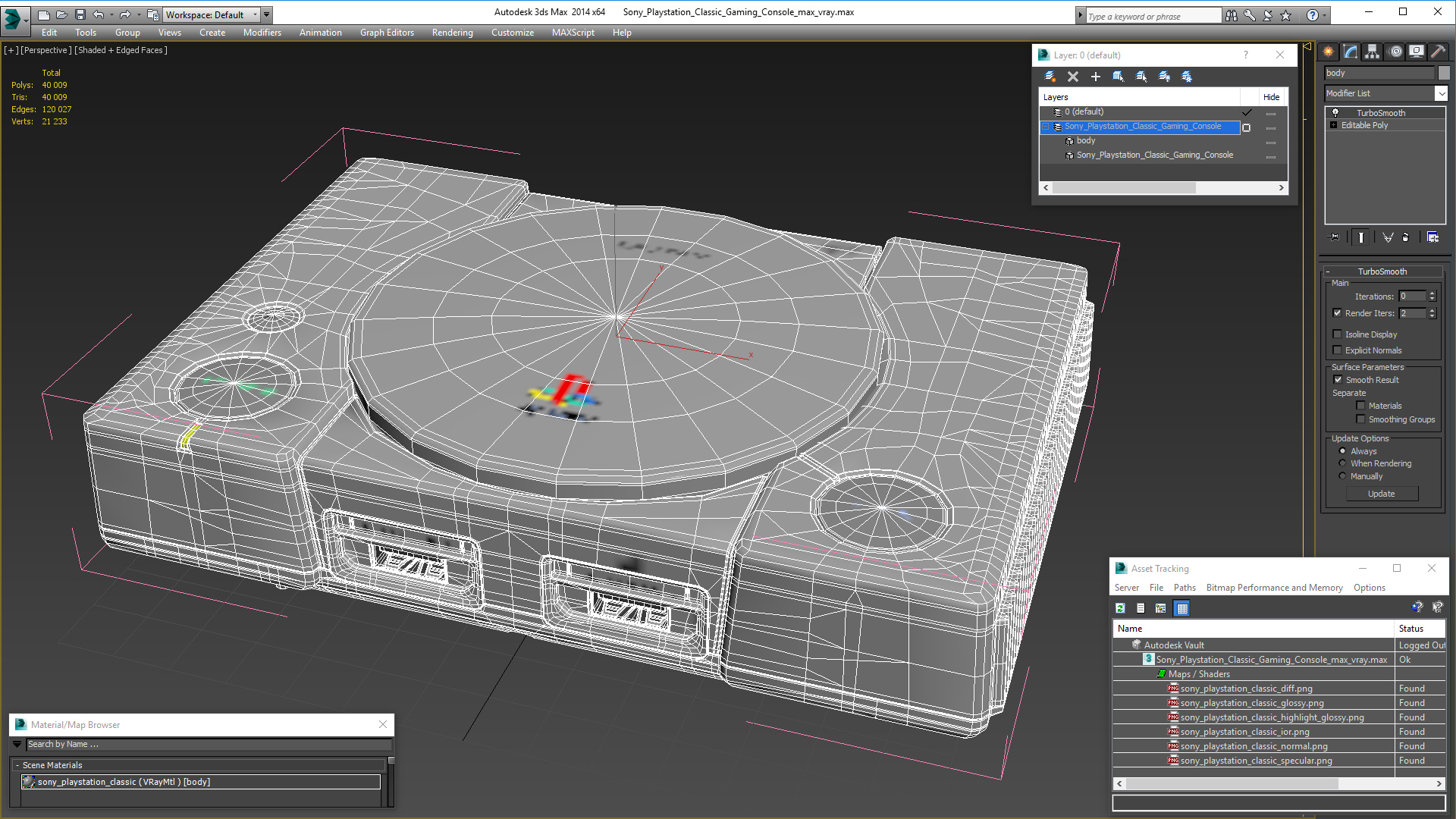The height and width of the screenshot is (819, 1456).
Task: Enable Explicit Normals checkbox
Action: click(x=1338, y=350)
